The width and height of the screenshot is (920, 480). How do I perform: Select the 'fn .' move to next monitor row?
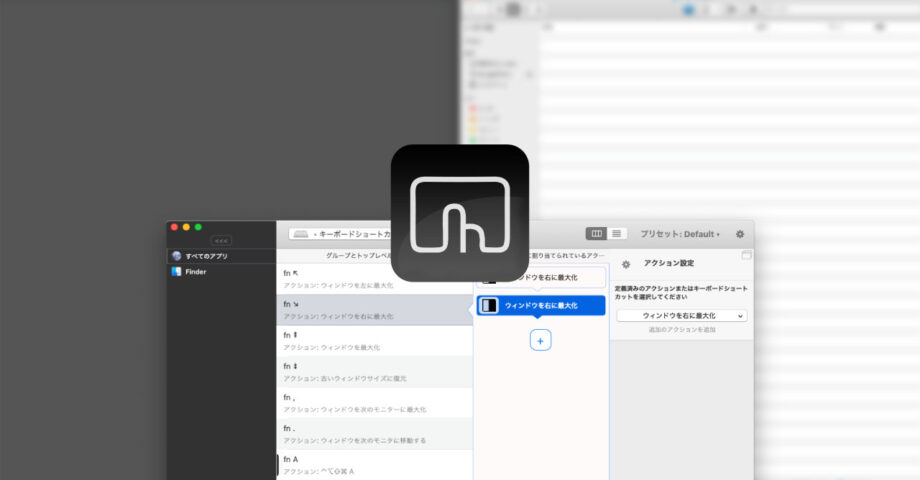[374, 434]
